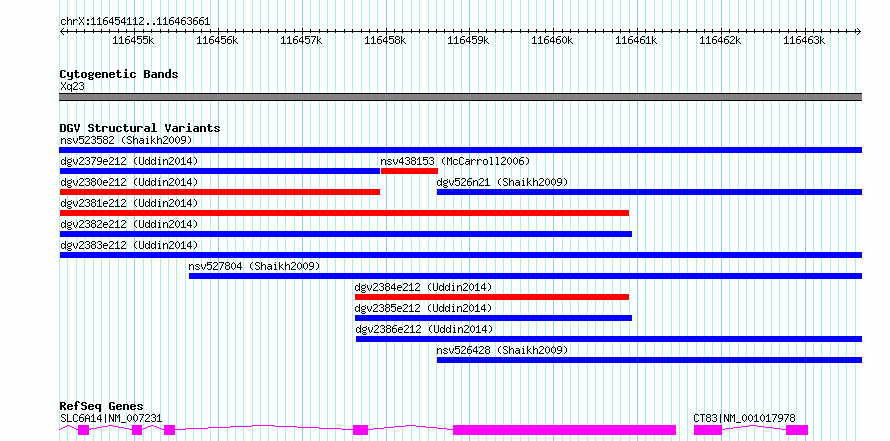Click the dgv2383e212 blue bar
Image resolution: width=890 pixels, height=441 pixels.
[x=460, y=255]
